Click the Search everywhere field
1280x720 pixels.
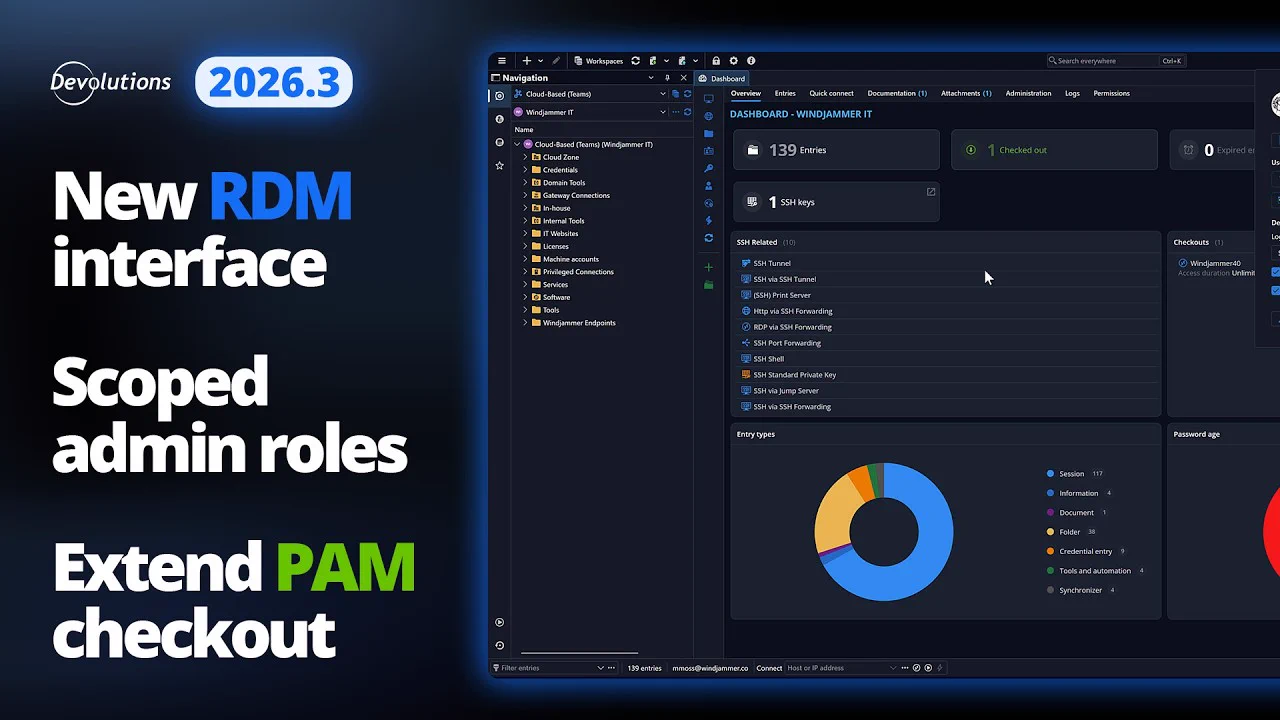click(x=1115, y=61)
